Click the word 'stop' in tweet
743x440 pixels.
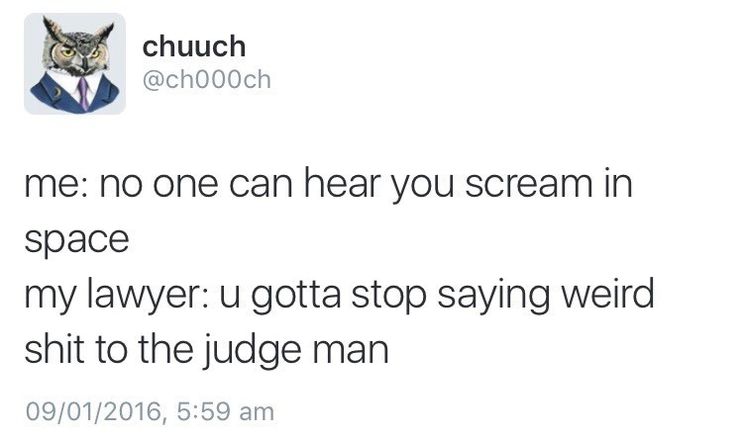pos(389,296)
